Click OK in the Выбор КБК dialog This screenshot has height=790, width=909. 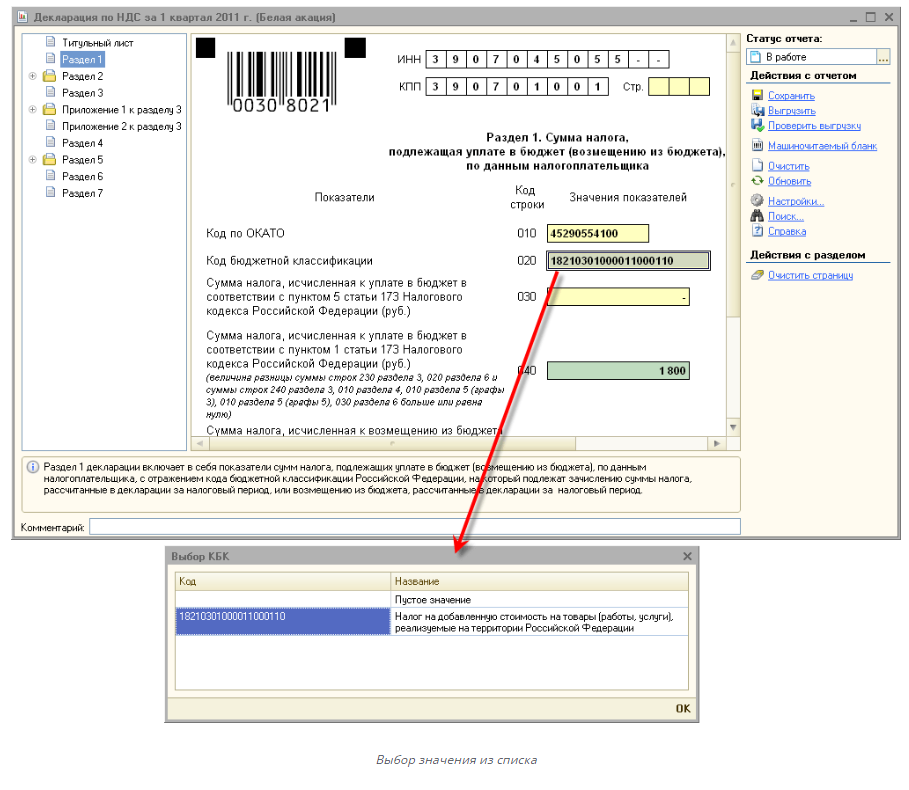682,708
